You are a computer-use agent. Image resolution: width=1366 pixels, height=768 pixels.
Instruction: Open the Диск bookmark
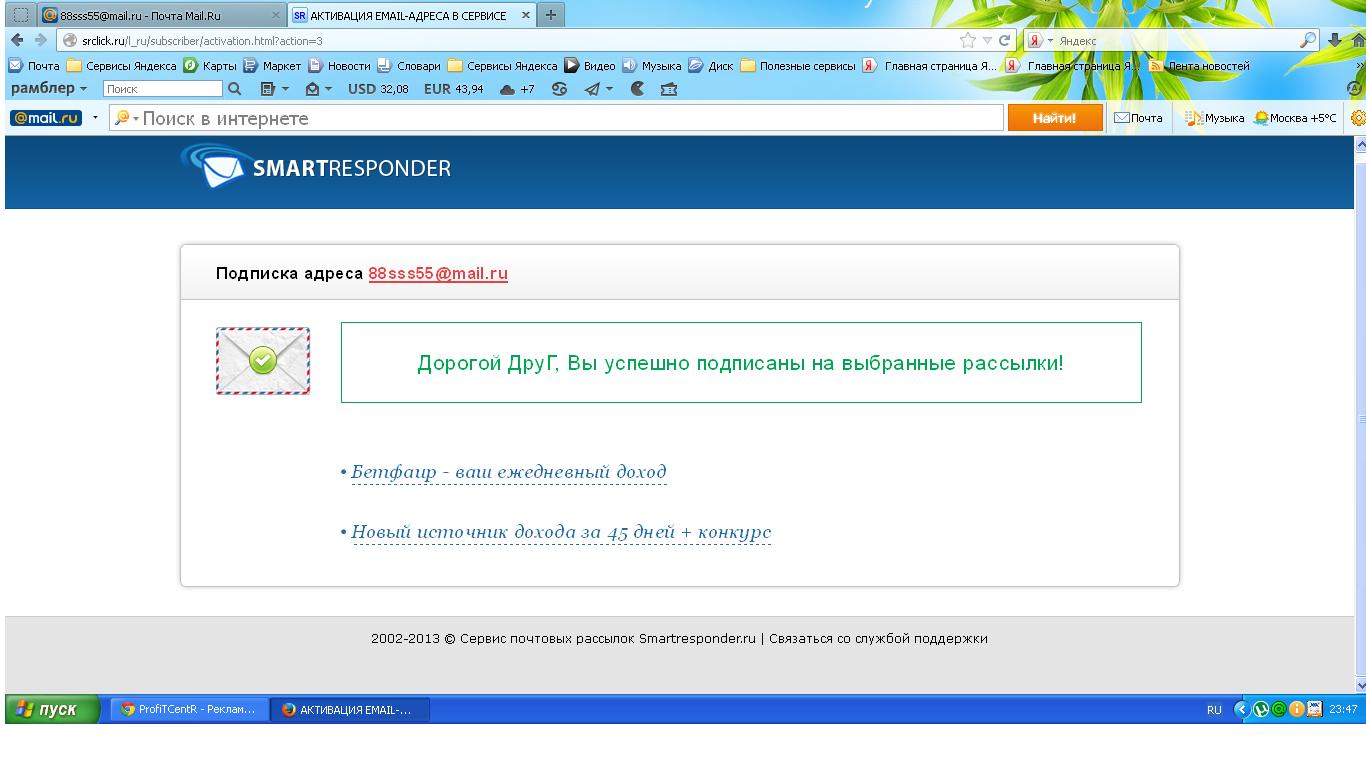[711, 66]
